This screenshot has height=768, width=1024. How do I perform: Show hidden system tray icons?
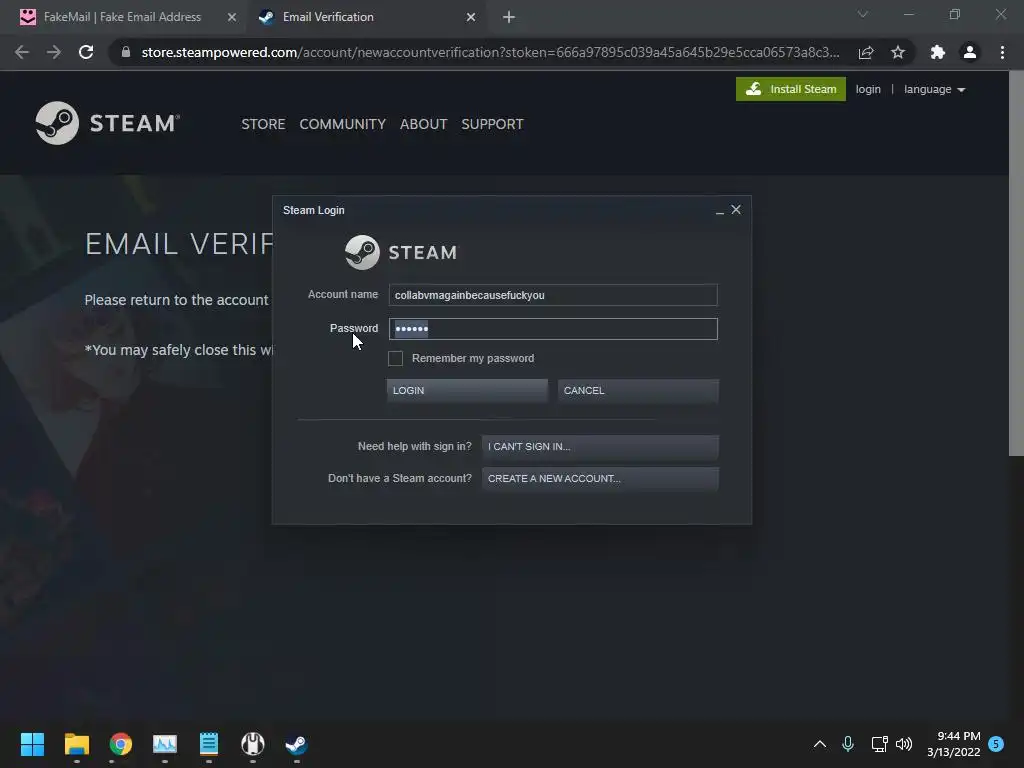pos(820,744)
